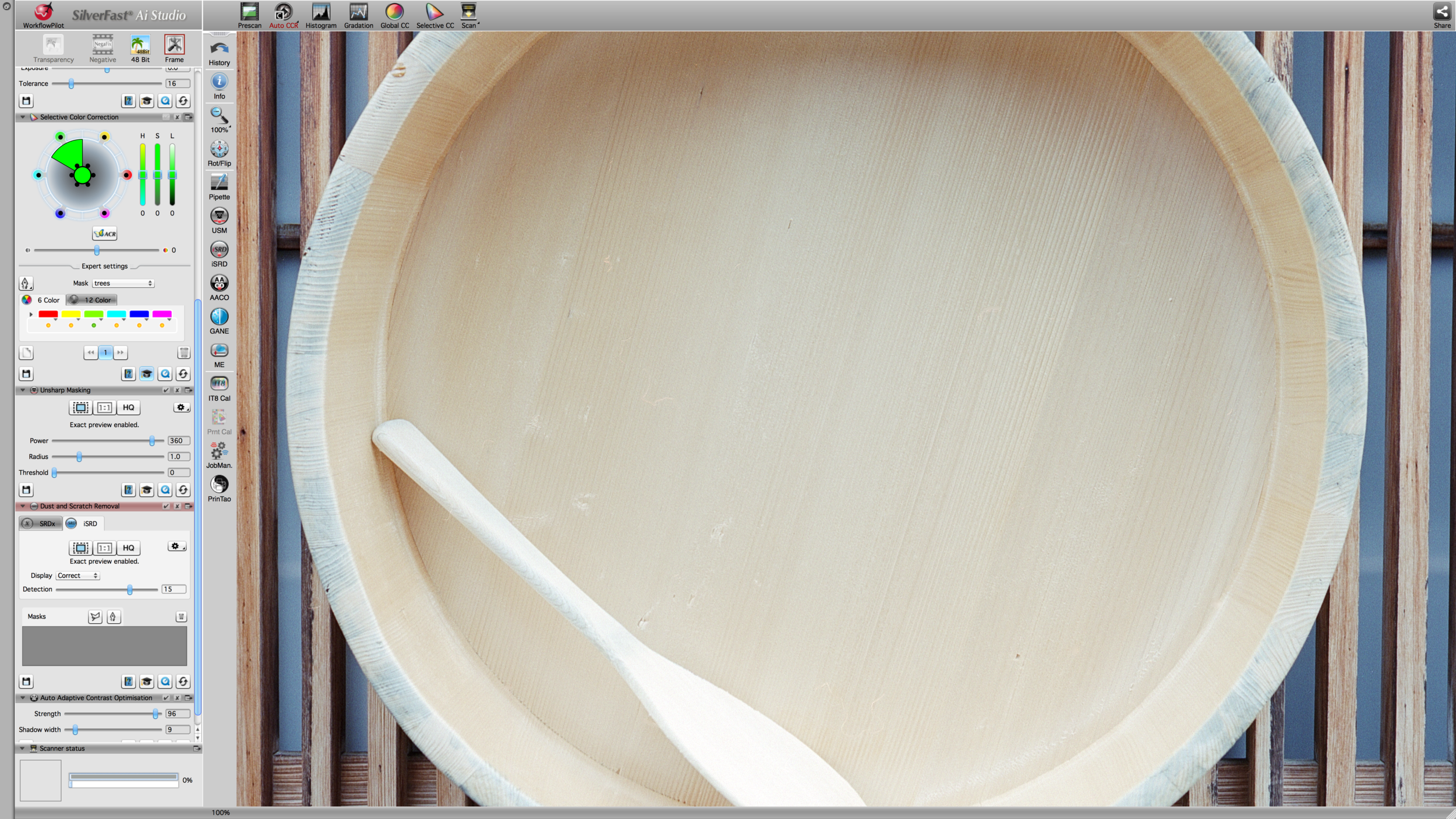The width and height of the screenshot is (1456, 819).
Task: Open the USM tool
Action: pyautogui.click(x=219, y=220)
